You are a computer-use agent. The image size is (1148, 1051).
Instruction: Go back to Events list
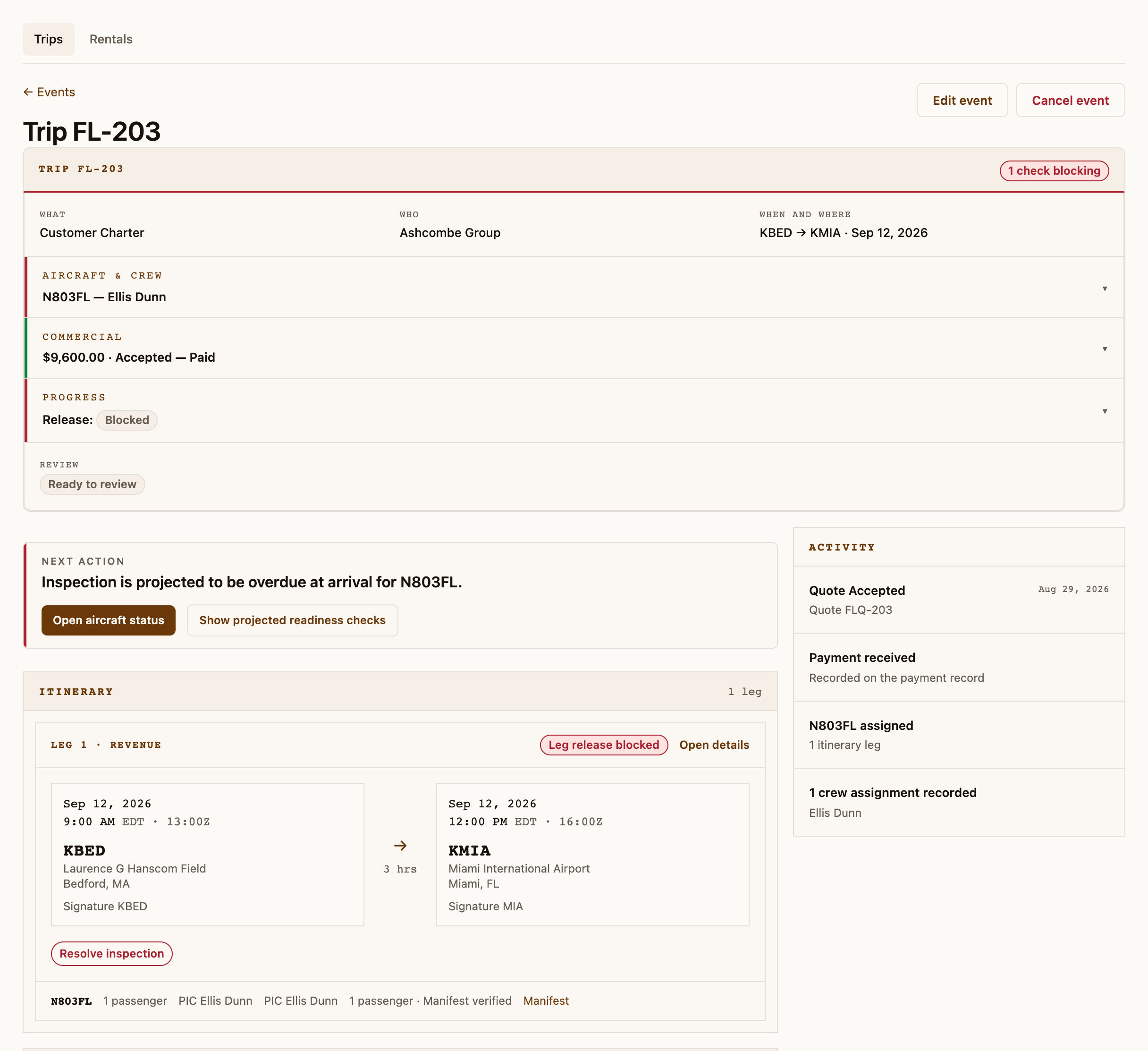pos(49,92)
